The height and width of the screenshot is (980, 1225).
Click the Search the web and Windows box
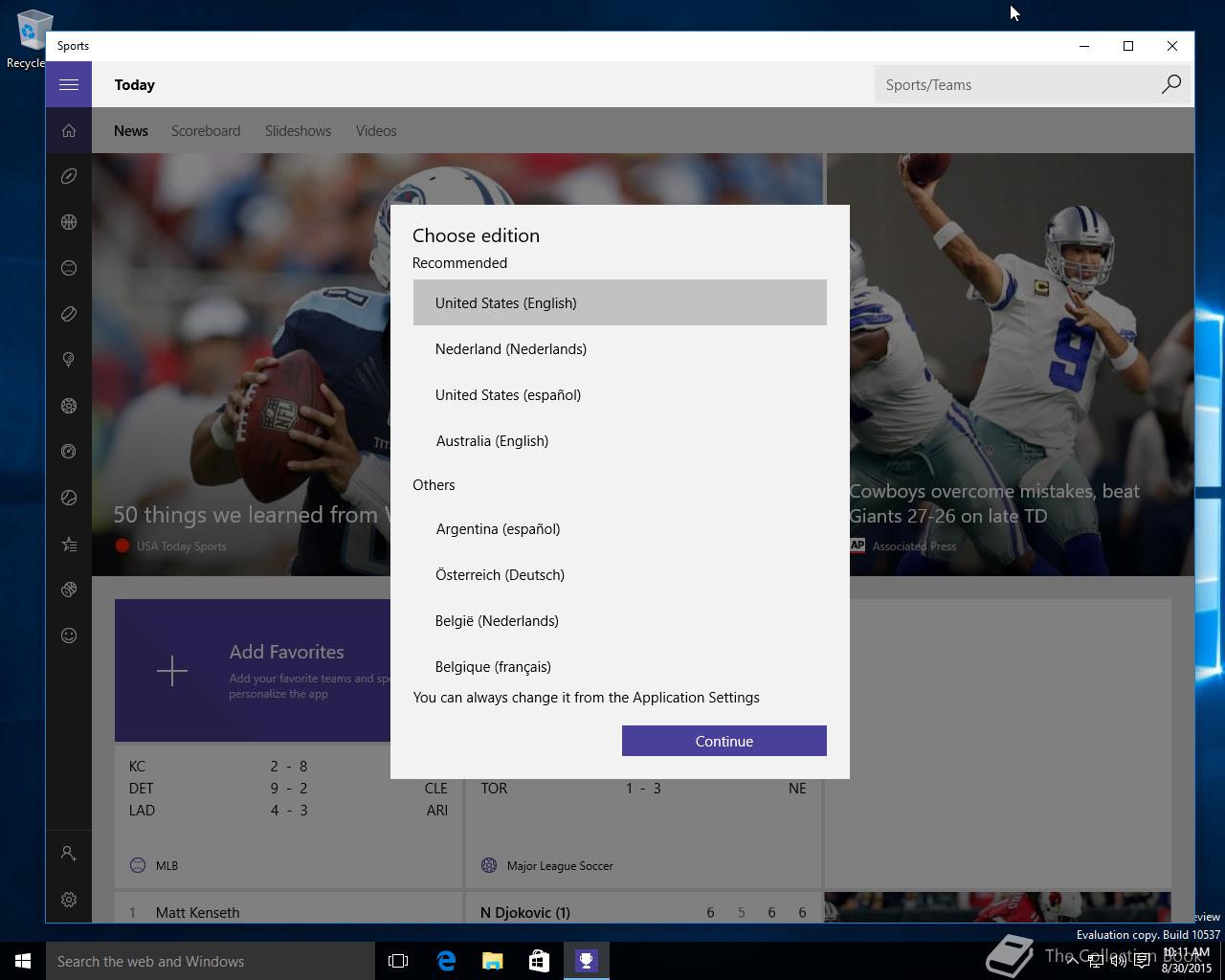click(211, 961)
